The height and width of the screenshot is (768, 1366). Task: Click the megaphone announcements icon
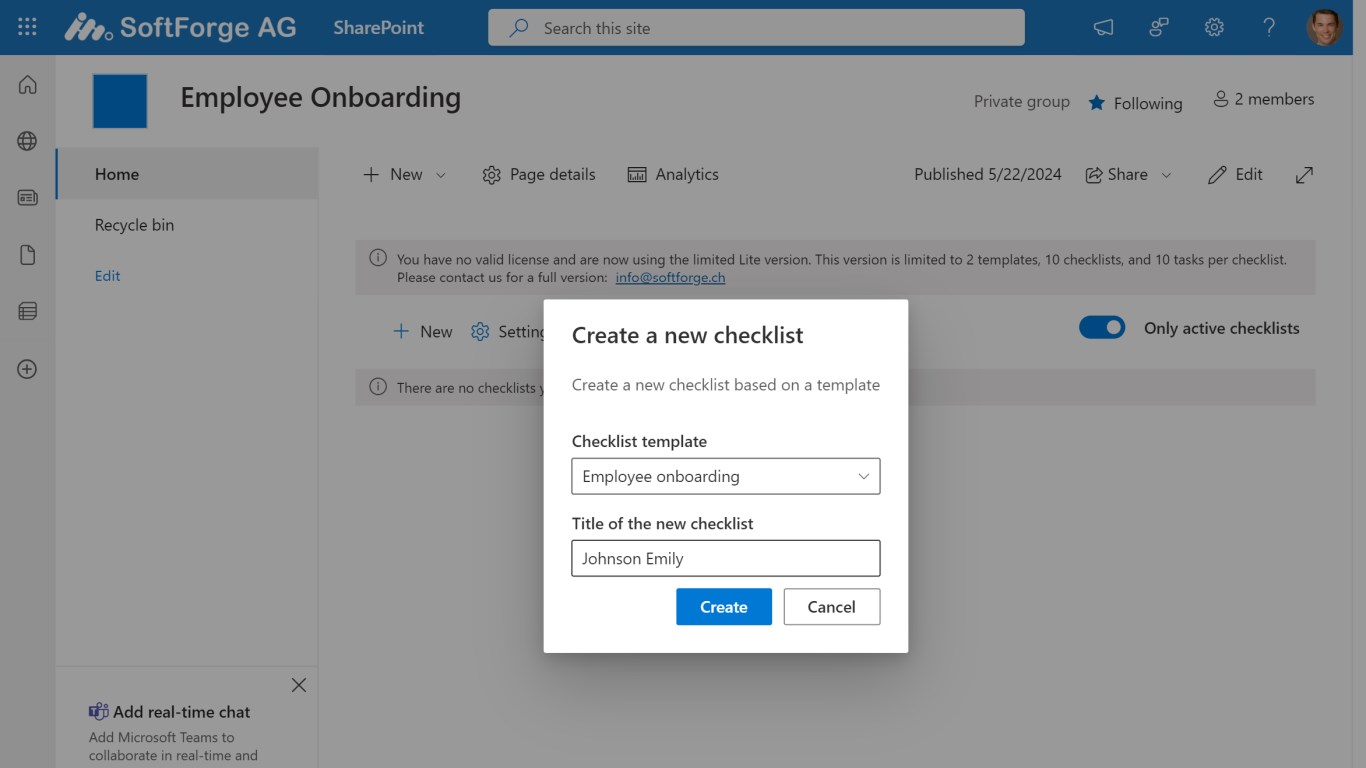tap(1103, 27)
